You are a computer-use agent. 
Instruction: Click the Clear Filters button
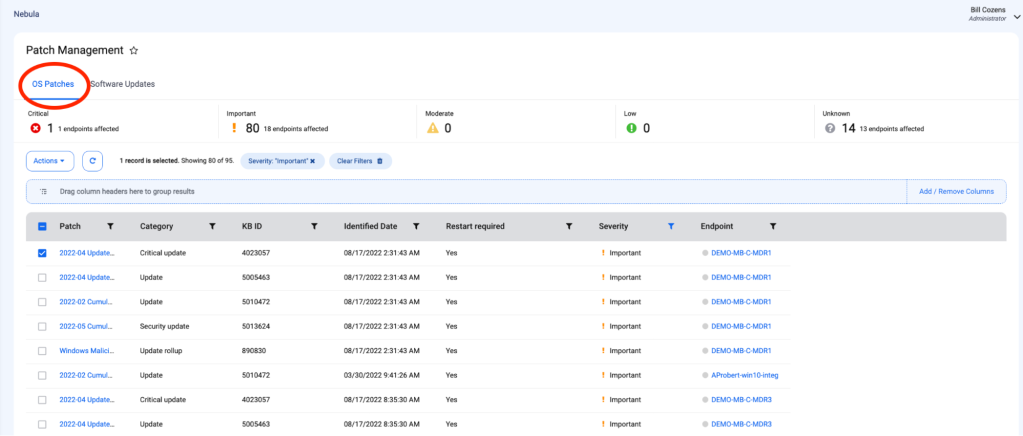point(359,160)
